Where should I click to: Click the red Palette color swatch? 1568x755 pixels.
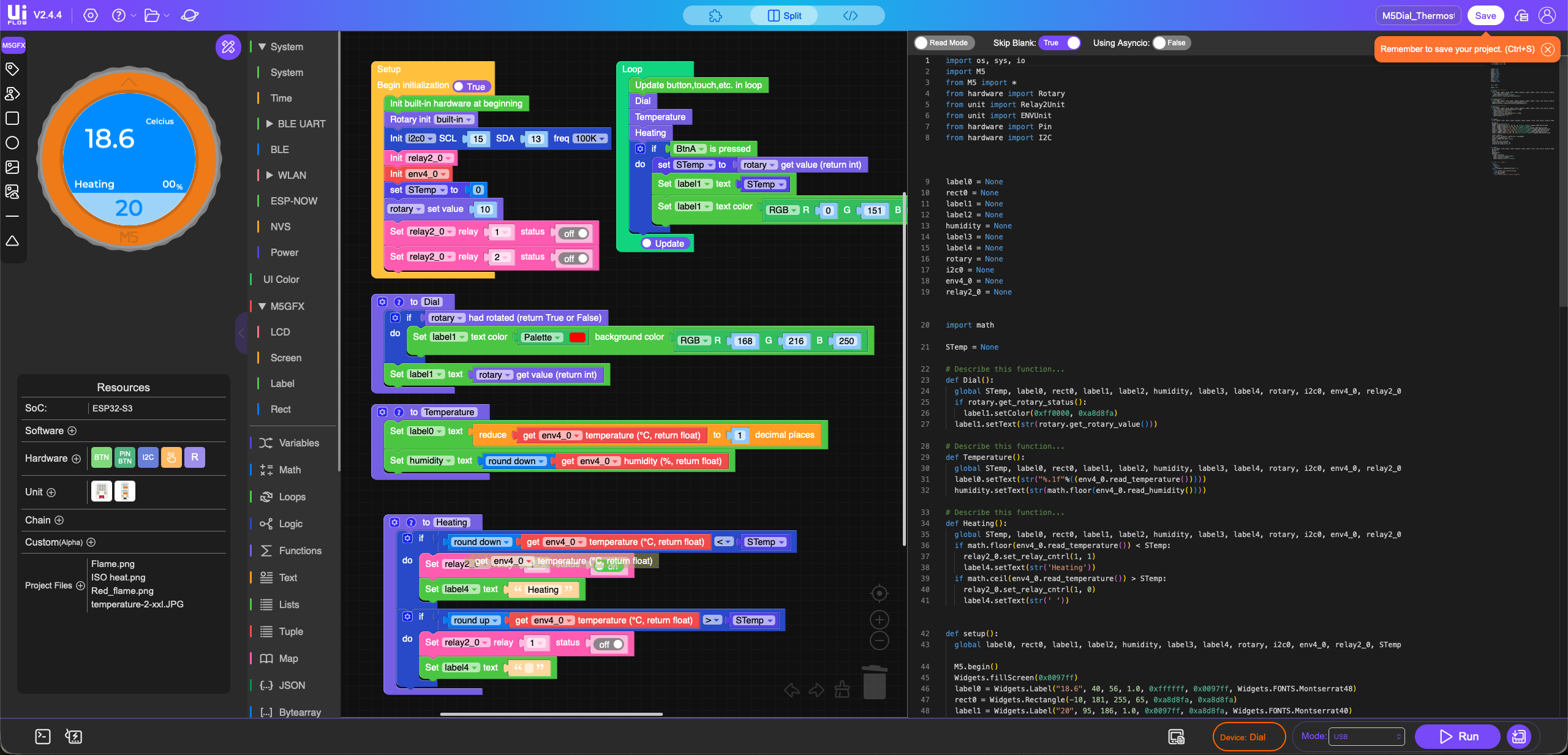(x=576, y=337)
